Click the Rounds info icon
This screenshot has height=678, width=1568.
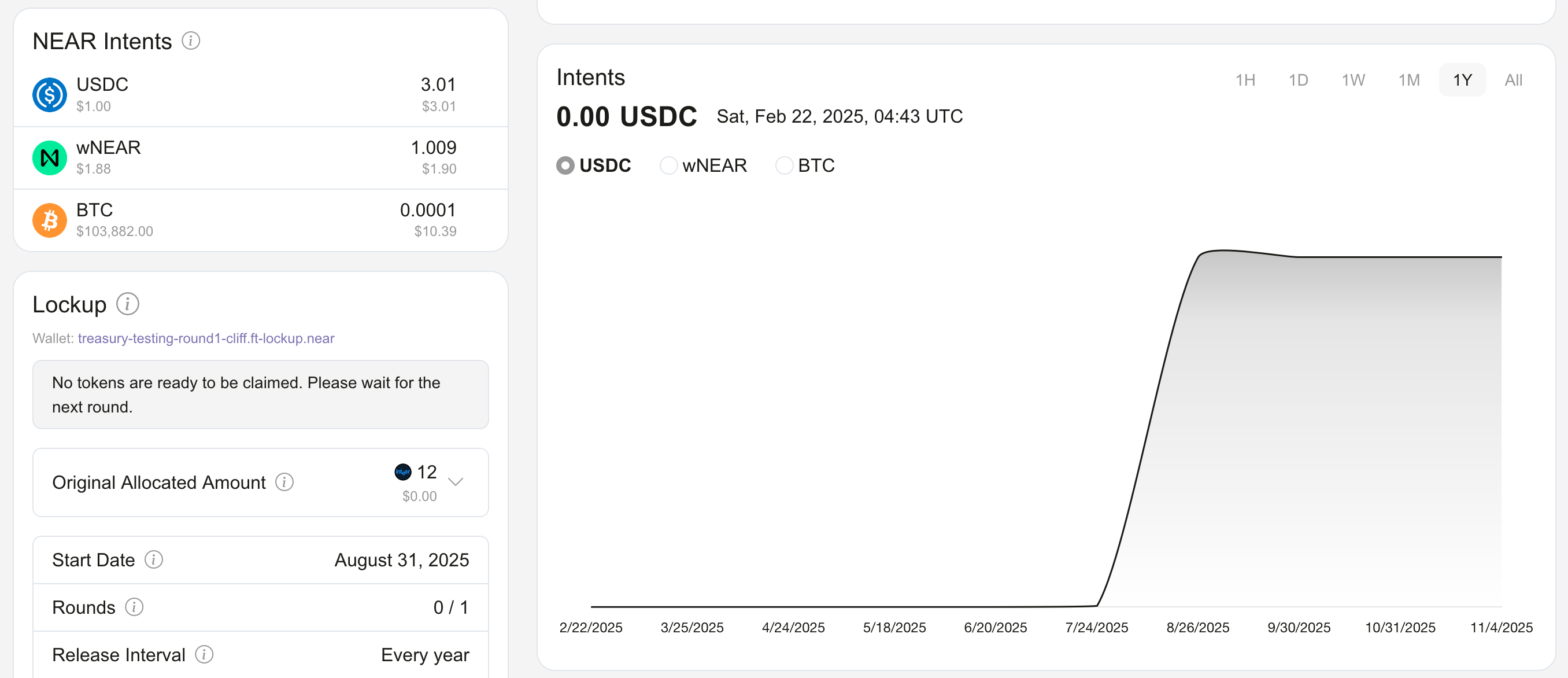[x=135, y=607]
